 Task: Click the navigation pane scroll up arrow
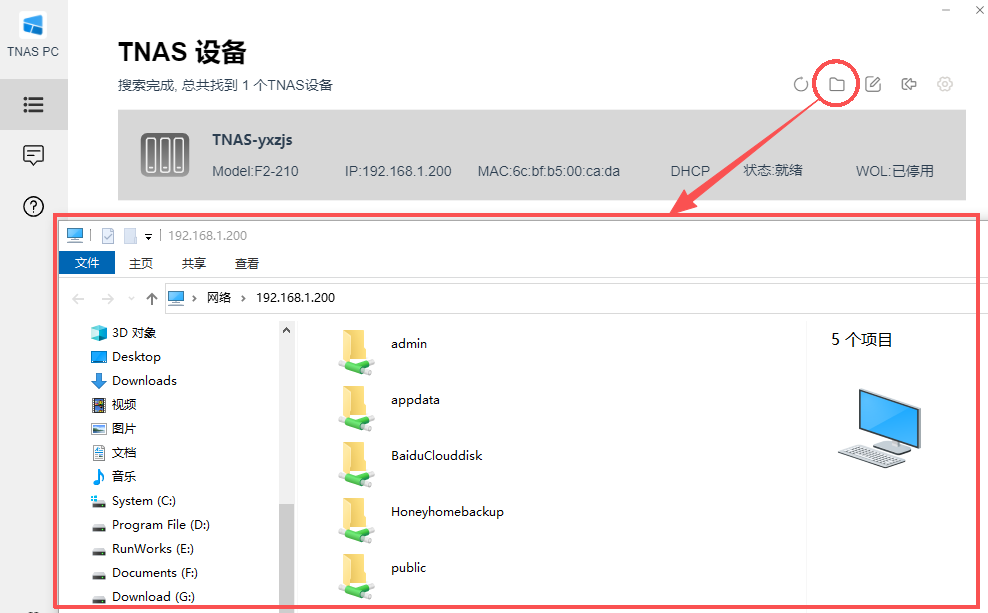(286, 330)
